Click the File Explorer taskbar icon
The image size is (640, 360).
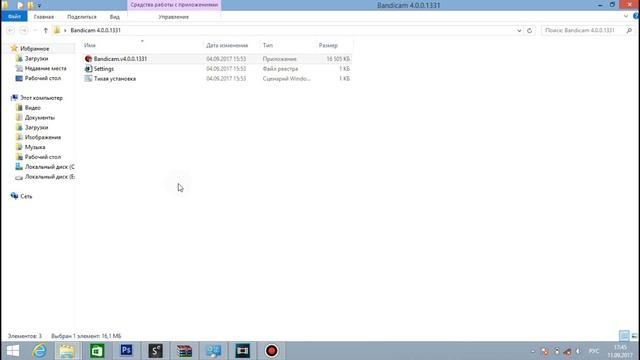coord(67,351)
